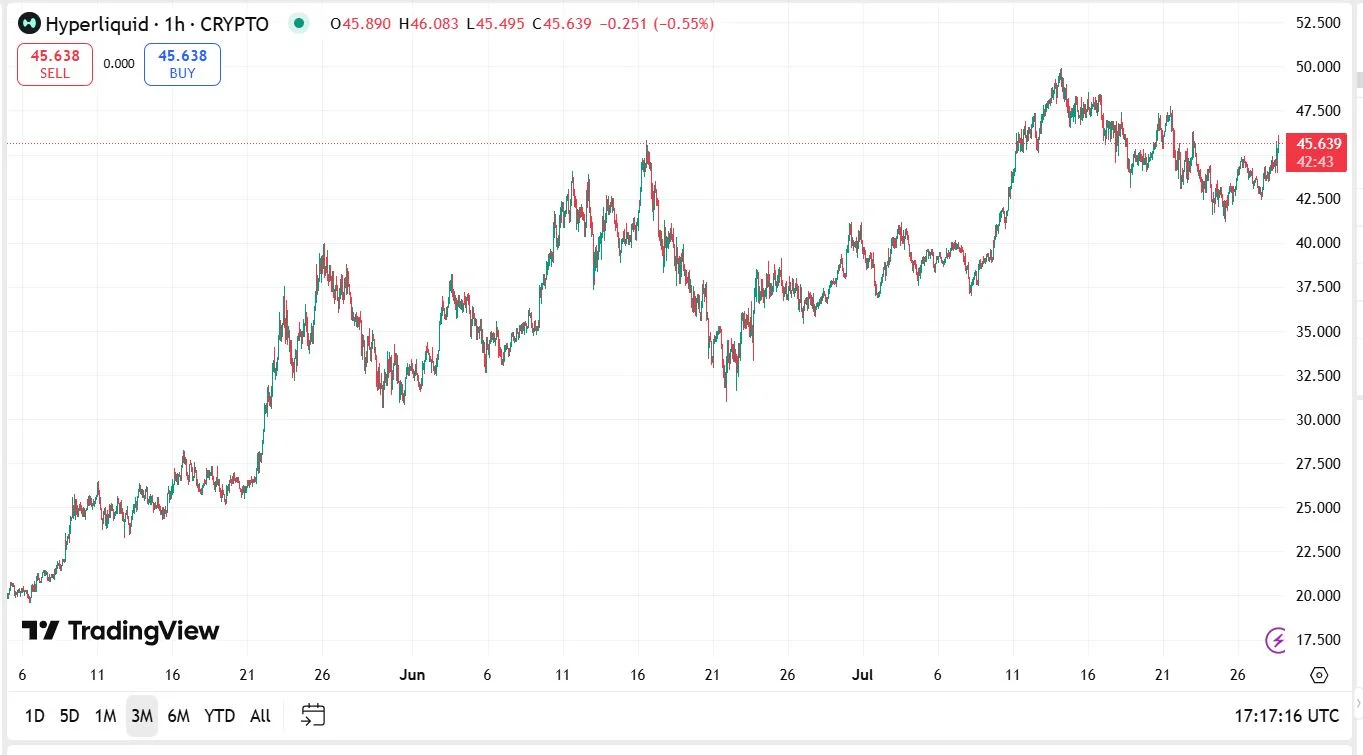This screenshot has width=1363, height=755.
Task: Choose the YTD time range
Action: (219, 716)
